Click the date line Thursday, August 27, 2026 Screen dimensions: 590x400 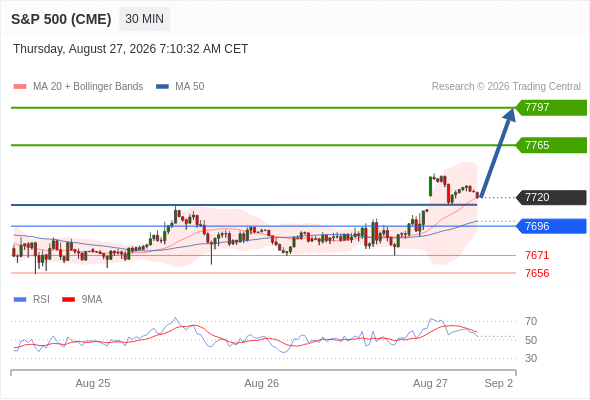131,49
